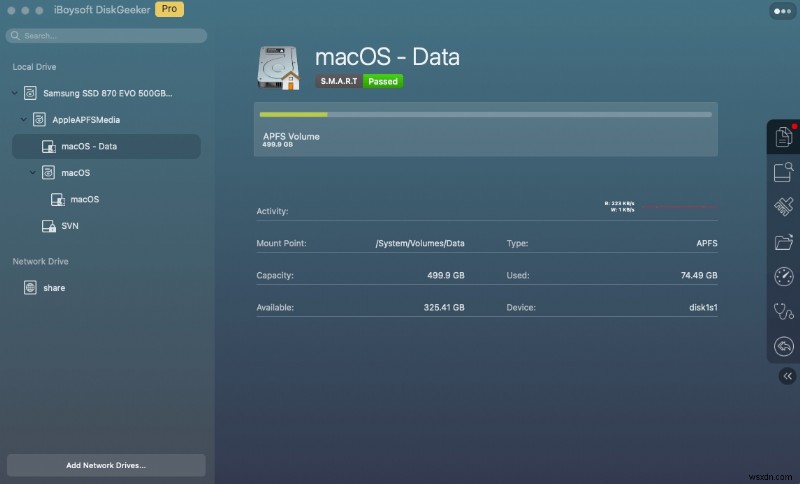
Task: Click the Pro badge in title bar
Action: coord(169,9)
